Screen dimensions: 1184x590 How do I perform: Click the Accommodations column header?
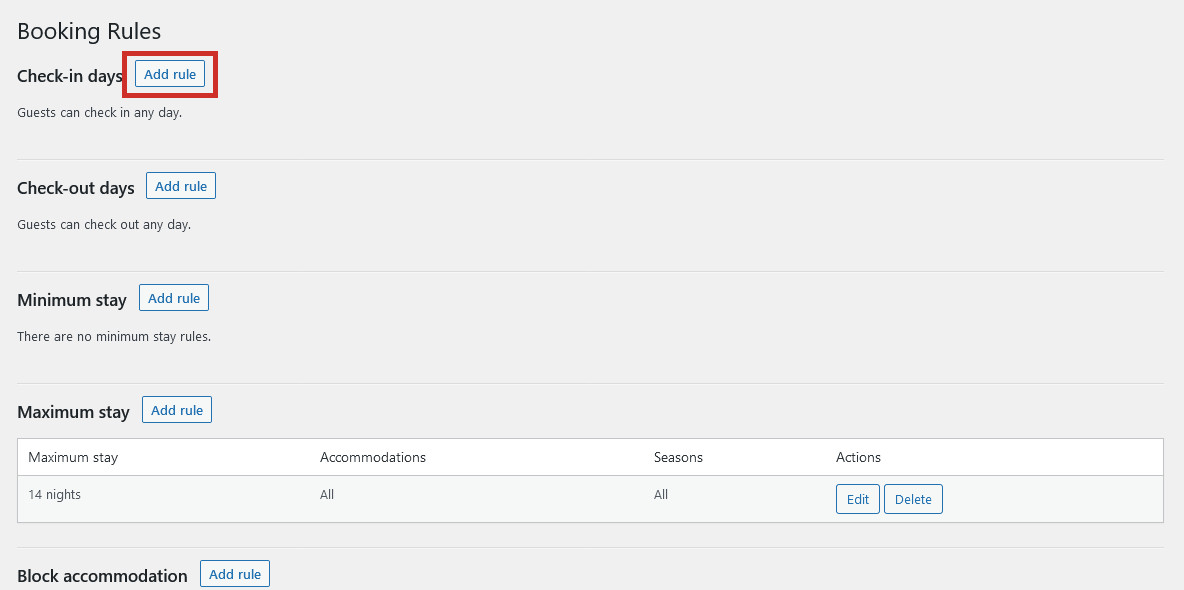[373, 457]
